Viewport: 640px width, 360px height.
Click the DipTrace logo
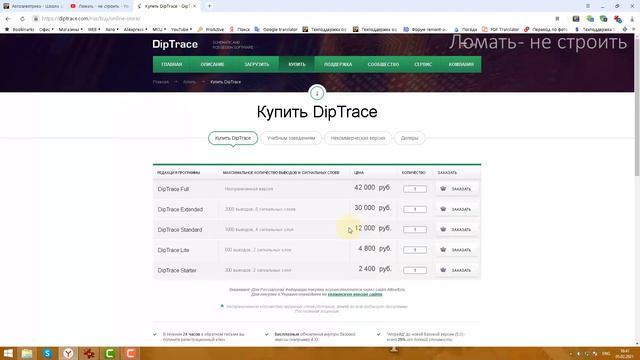coord(175,44)
